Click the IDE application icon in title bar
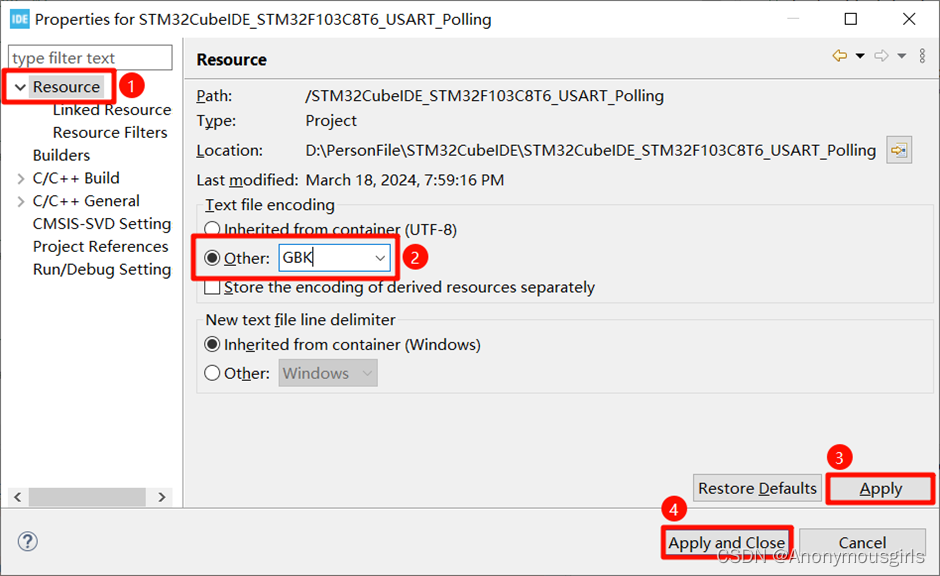 (19, 19)
